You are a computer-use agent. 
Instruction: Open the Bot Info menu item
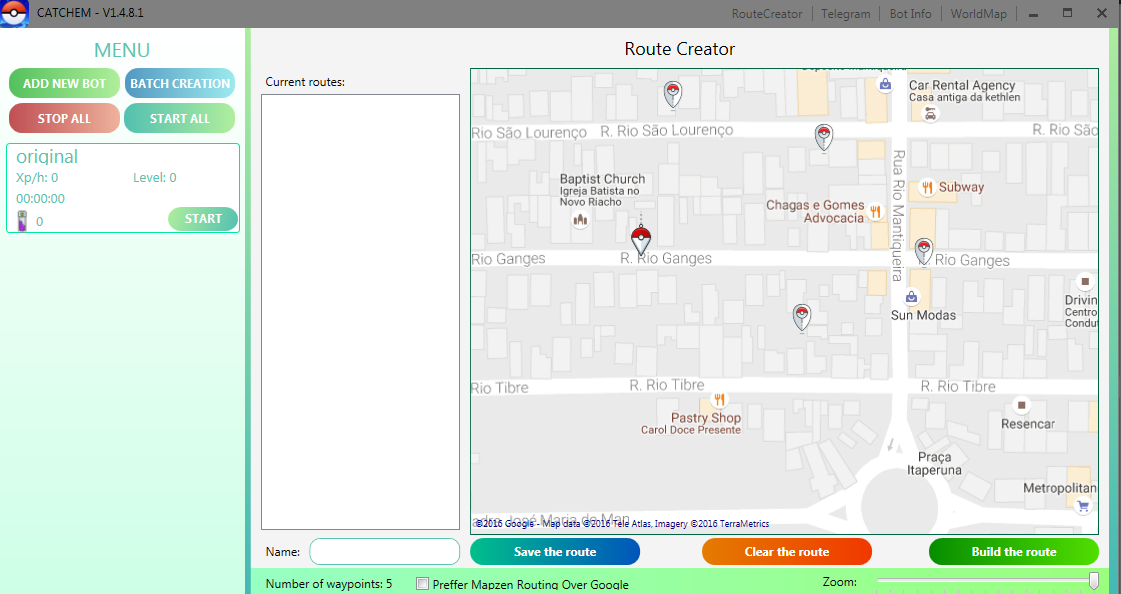[910, 14]
